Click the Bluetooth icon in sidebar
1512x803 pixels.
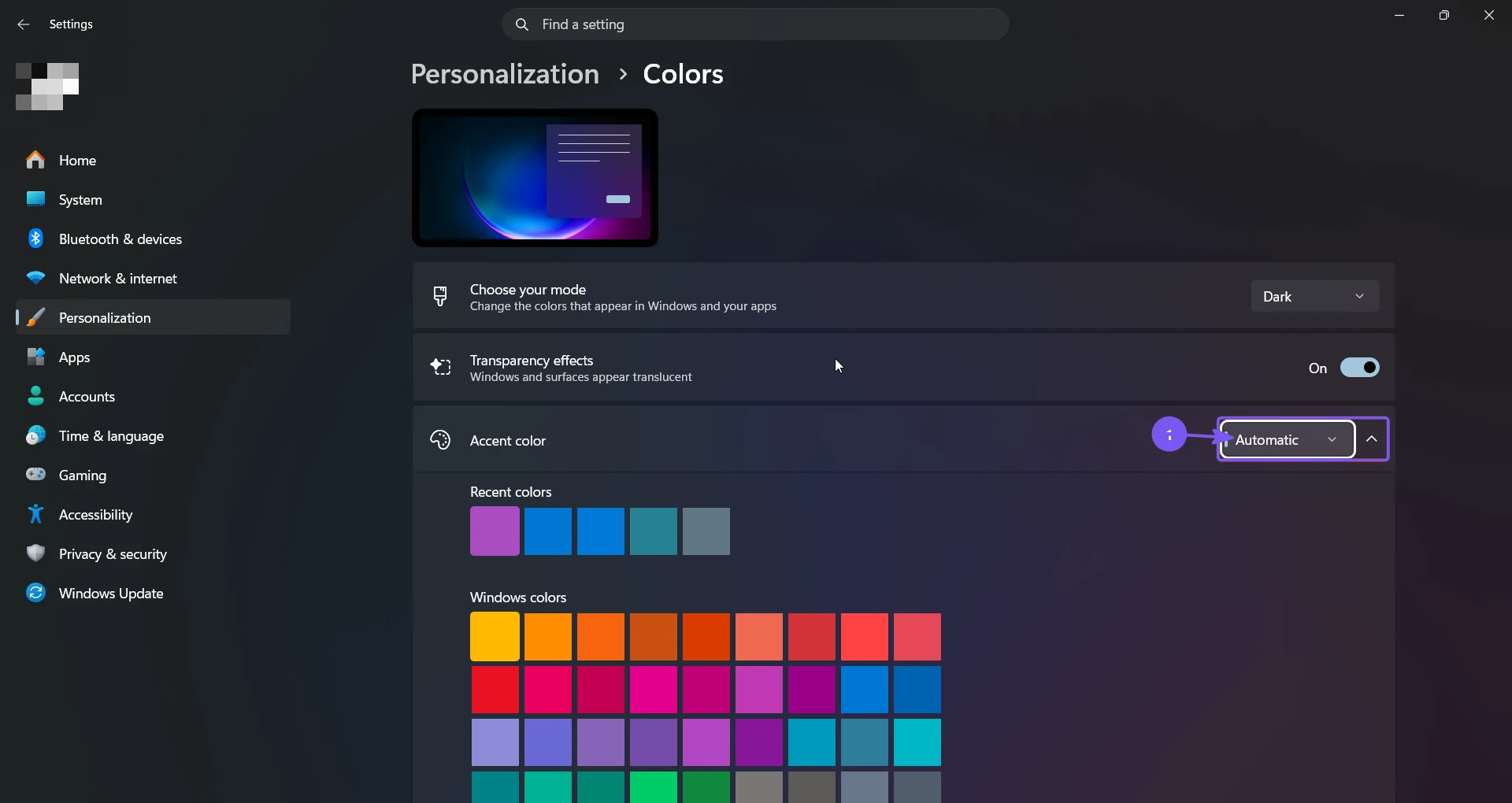point(35,239)
